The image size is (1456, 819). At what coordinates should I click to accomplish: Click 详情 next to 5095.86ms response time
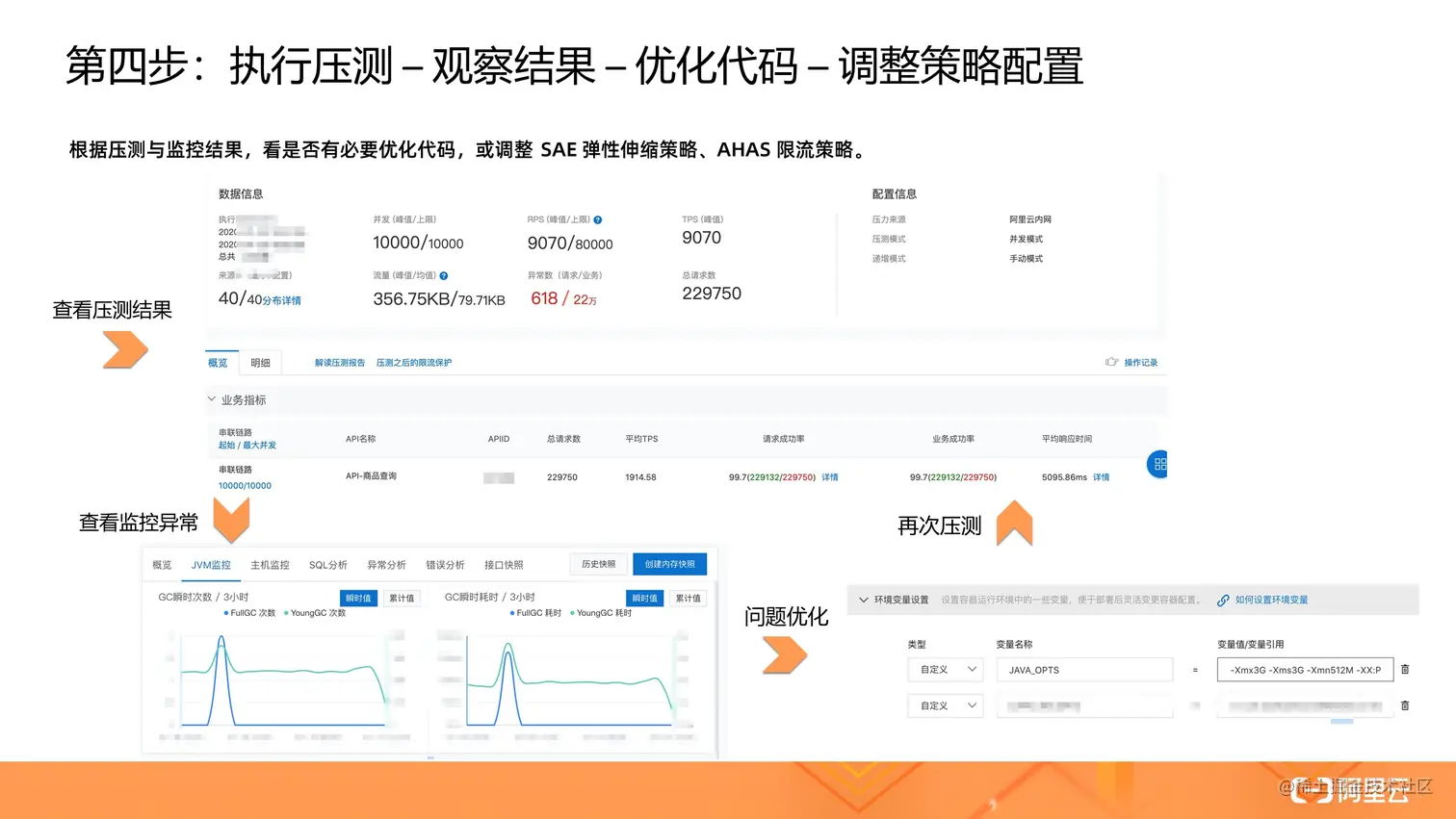[1102, 477]
